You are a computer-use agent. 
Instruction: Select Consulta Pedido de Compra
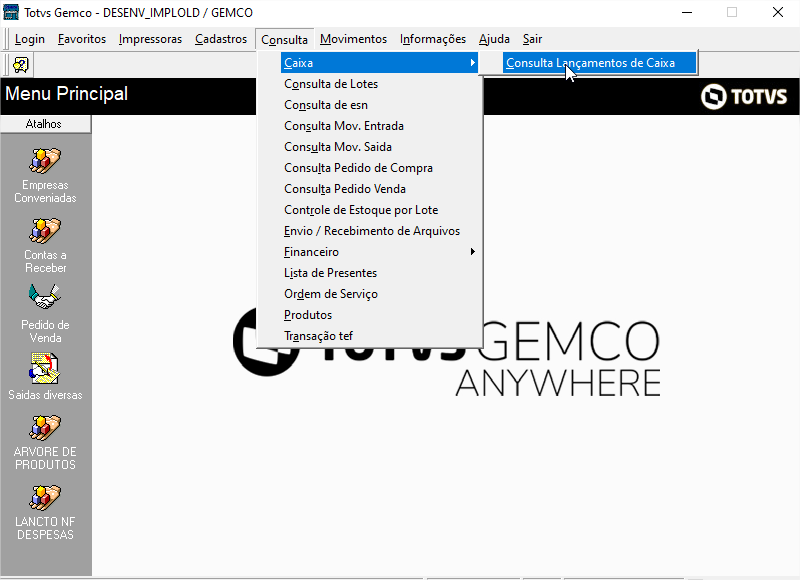point(380,167)
